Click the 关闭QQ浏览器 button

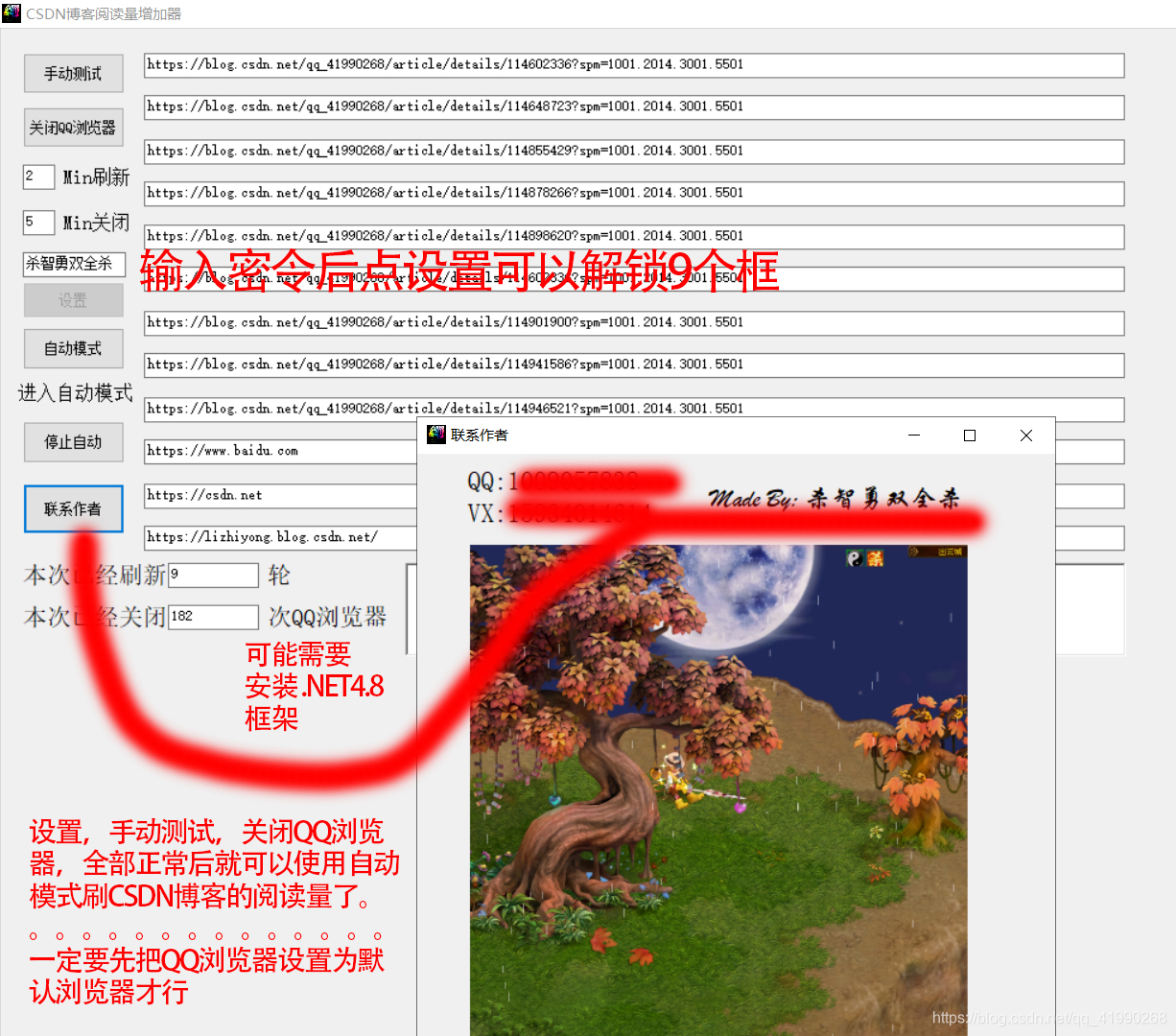click(74, 128)
